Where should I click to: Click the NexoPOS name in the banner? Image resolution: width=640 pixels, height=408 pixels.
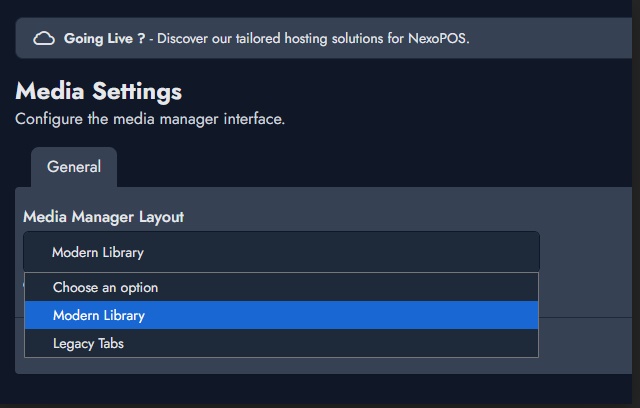[437, 38]
